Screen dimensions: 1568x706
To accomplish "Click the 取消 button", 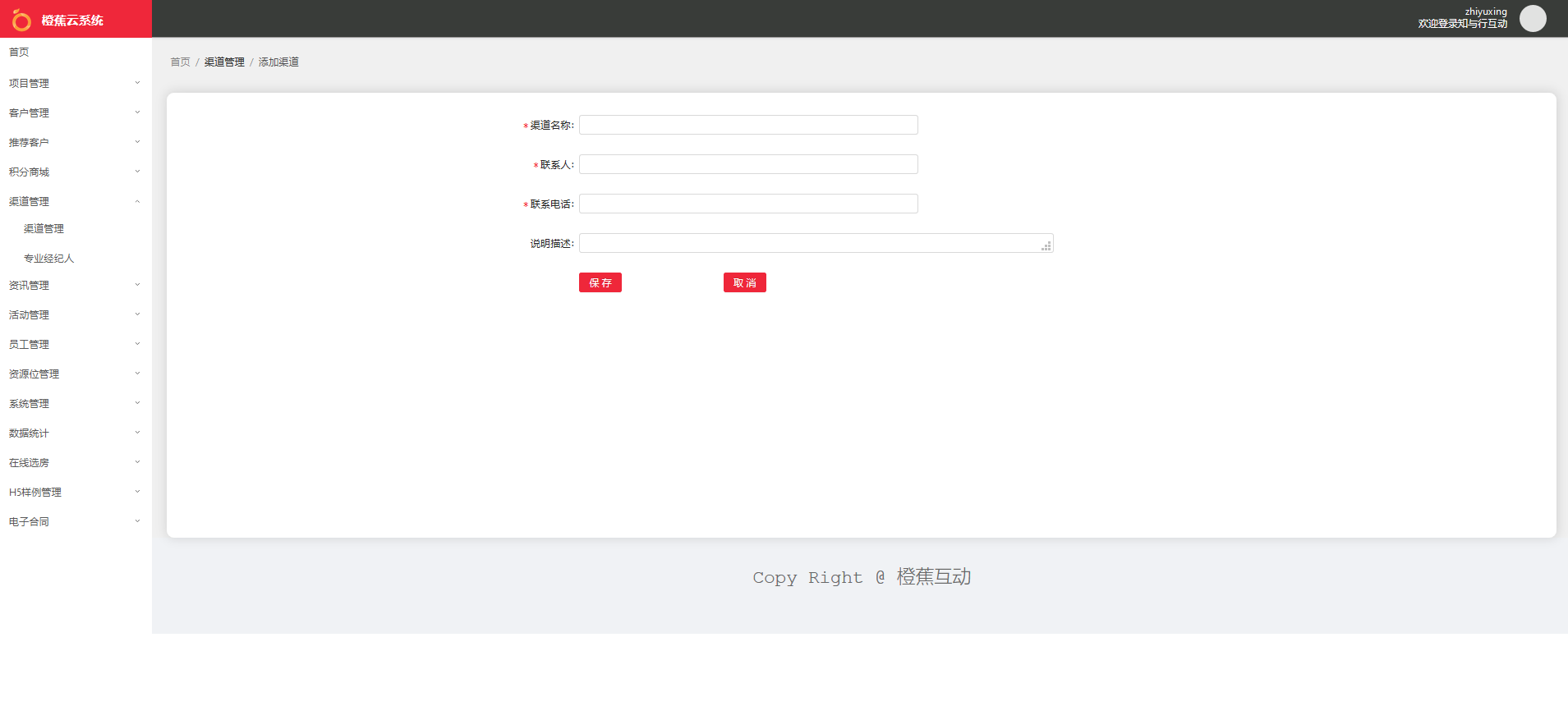I will [x=745, y=282].
